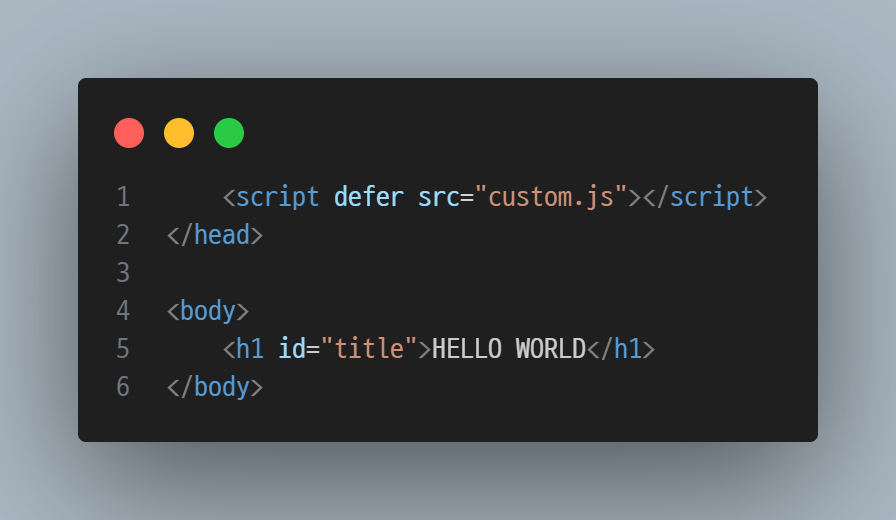The image size is (896, 520).
Task: Click the yellow minimize window dot
Action: pyautogui.click(x=179, y=133)
